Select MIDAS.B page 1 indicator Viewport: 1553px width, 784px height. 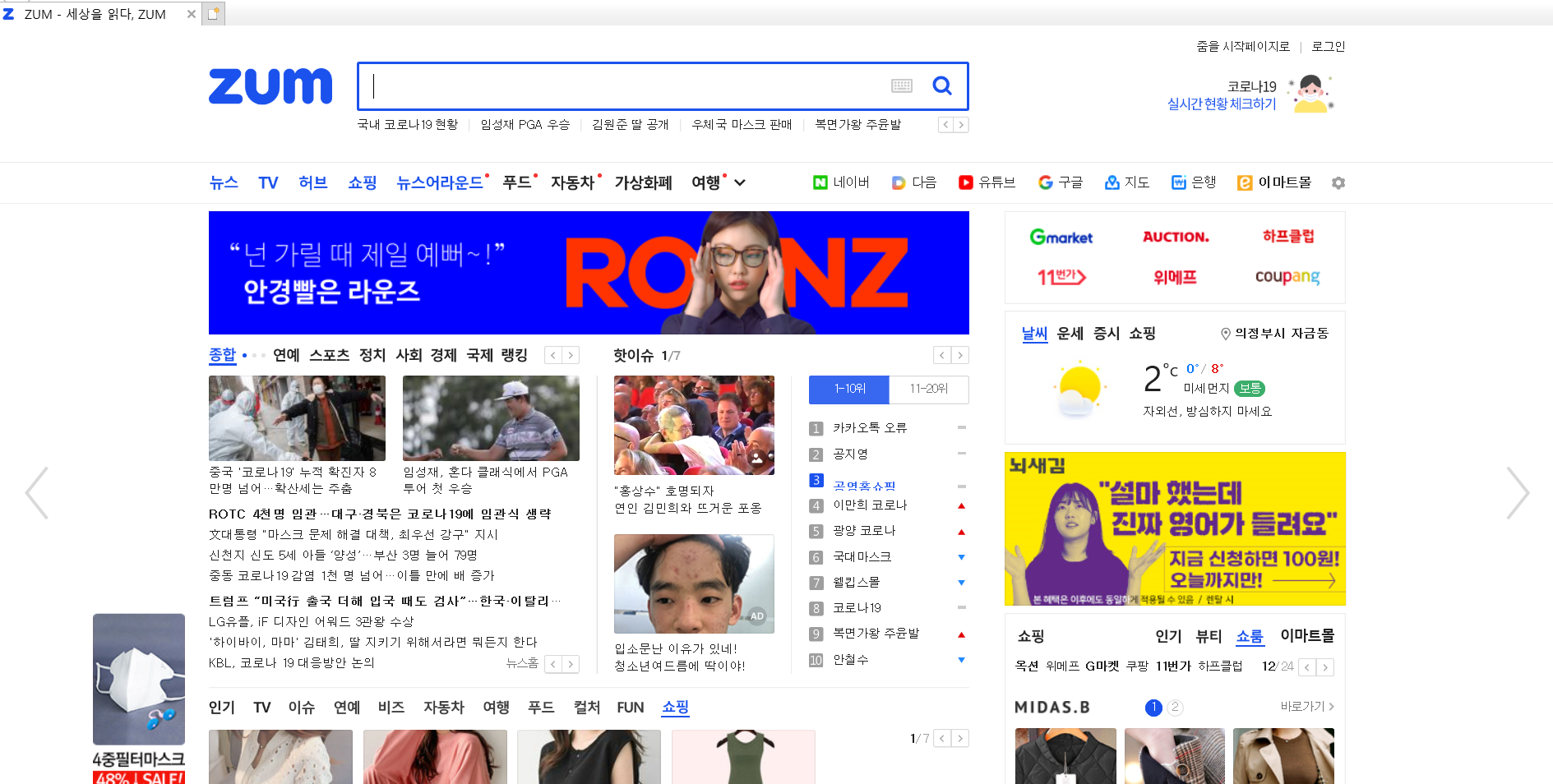click(x=1153, y=708)
